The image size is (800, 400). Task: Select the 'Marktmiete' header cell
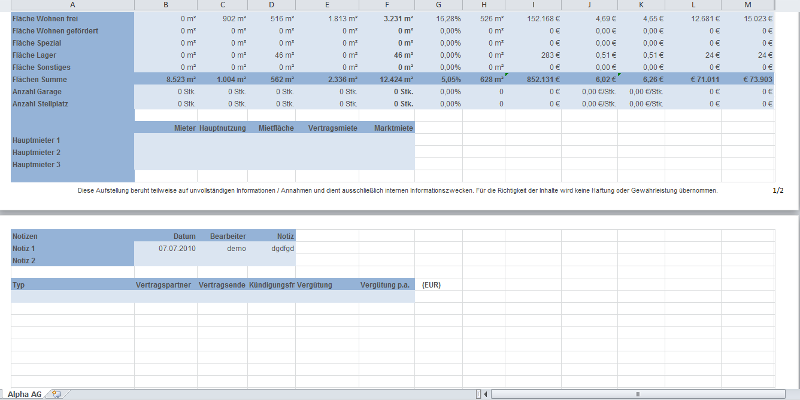pyautogui.click(x=386, y=128)
